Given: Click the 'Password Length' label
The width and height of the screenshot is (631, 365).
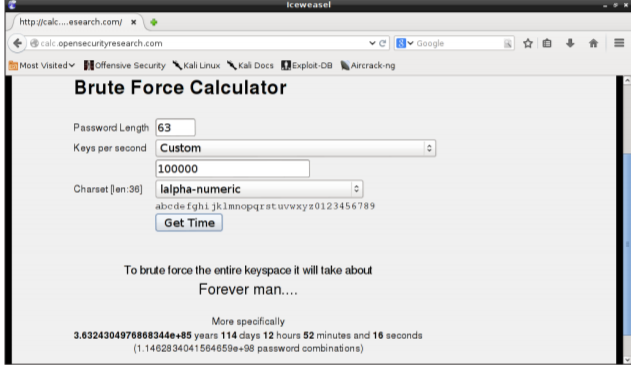Looking at the screenshot, I should (x=111, y=128).
